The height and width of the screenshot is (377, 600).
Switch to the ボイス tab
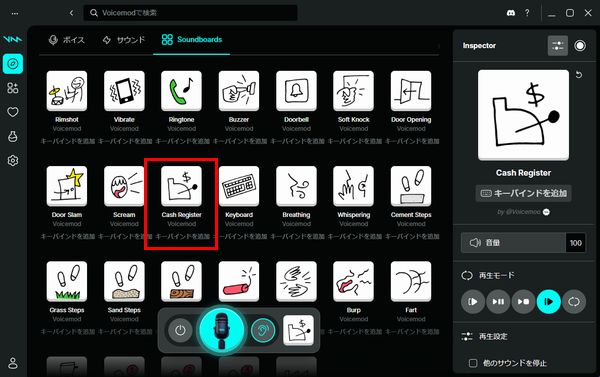click(x=67, y=39)
